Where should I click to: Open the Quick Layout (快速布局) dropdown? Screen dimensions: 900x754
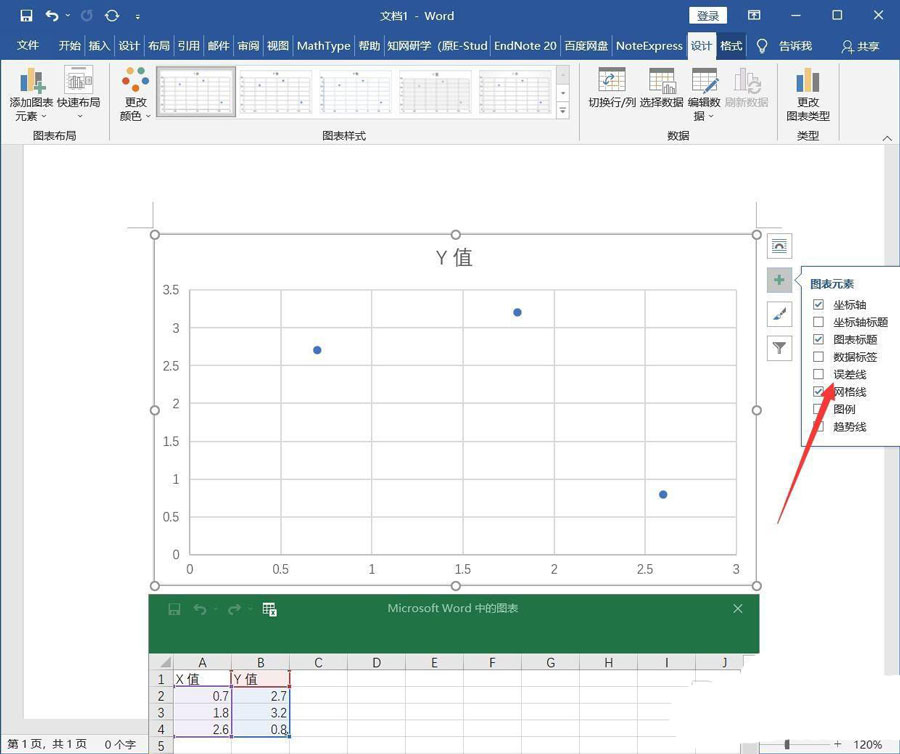pyautogui.click(x=78, y=95)
